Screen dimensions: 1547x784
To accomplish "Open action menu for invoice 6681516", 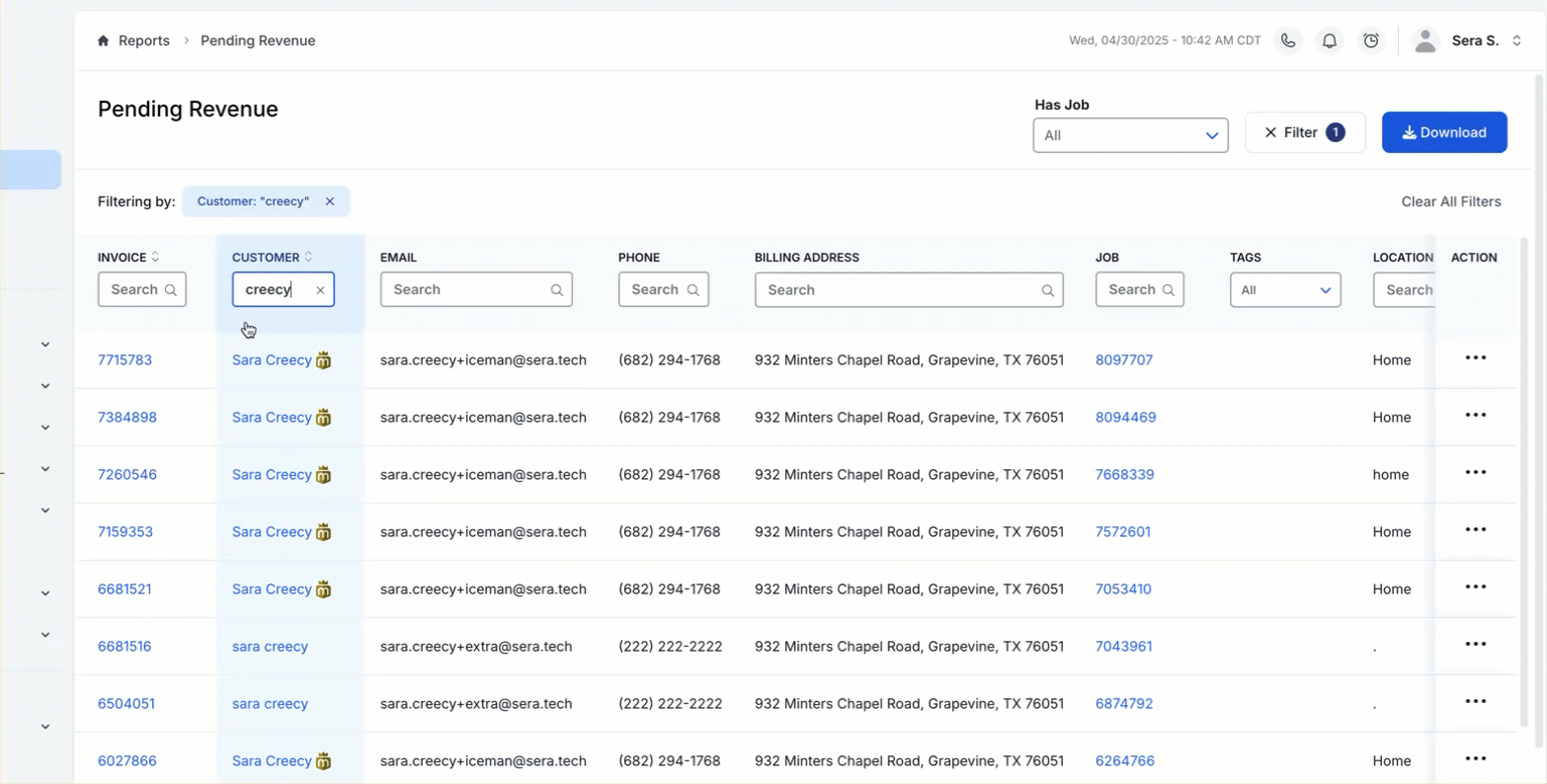I will [x=1476, y=644].
